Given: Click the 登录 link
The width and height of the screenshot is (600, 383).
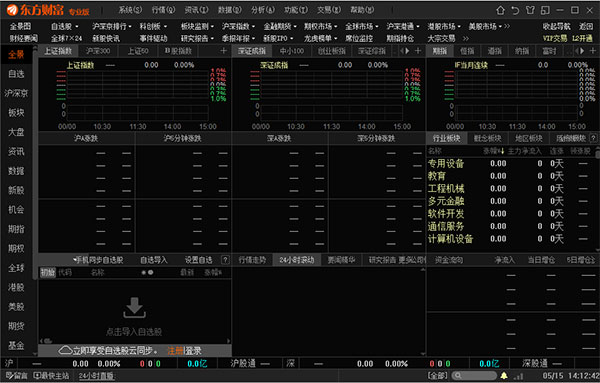Looking at the screenshot, I should coord(193,351).
